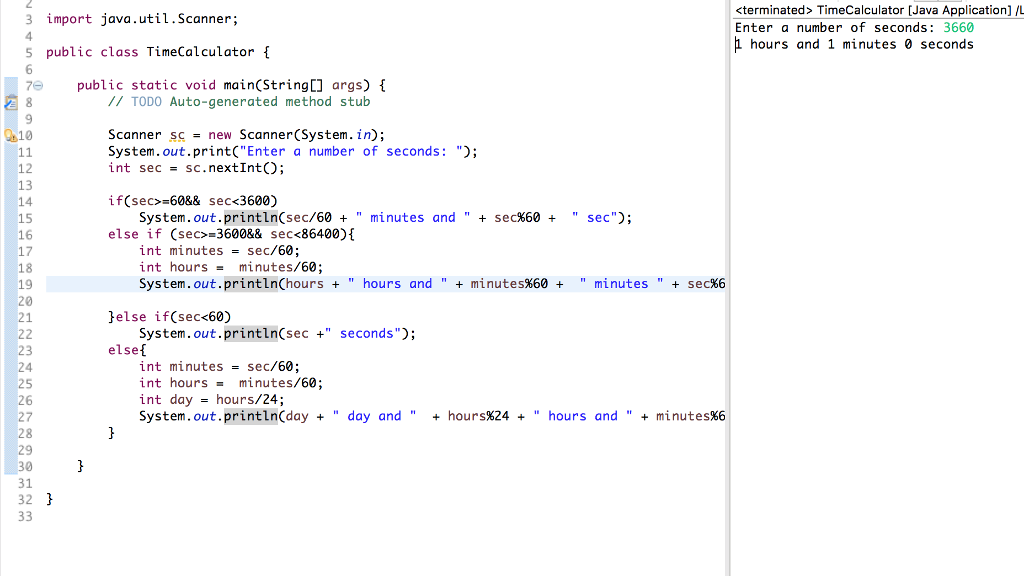Click println on line 27
1024x576 pixels.
tap(251, 416)
